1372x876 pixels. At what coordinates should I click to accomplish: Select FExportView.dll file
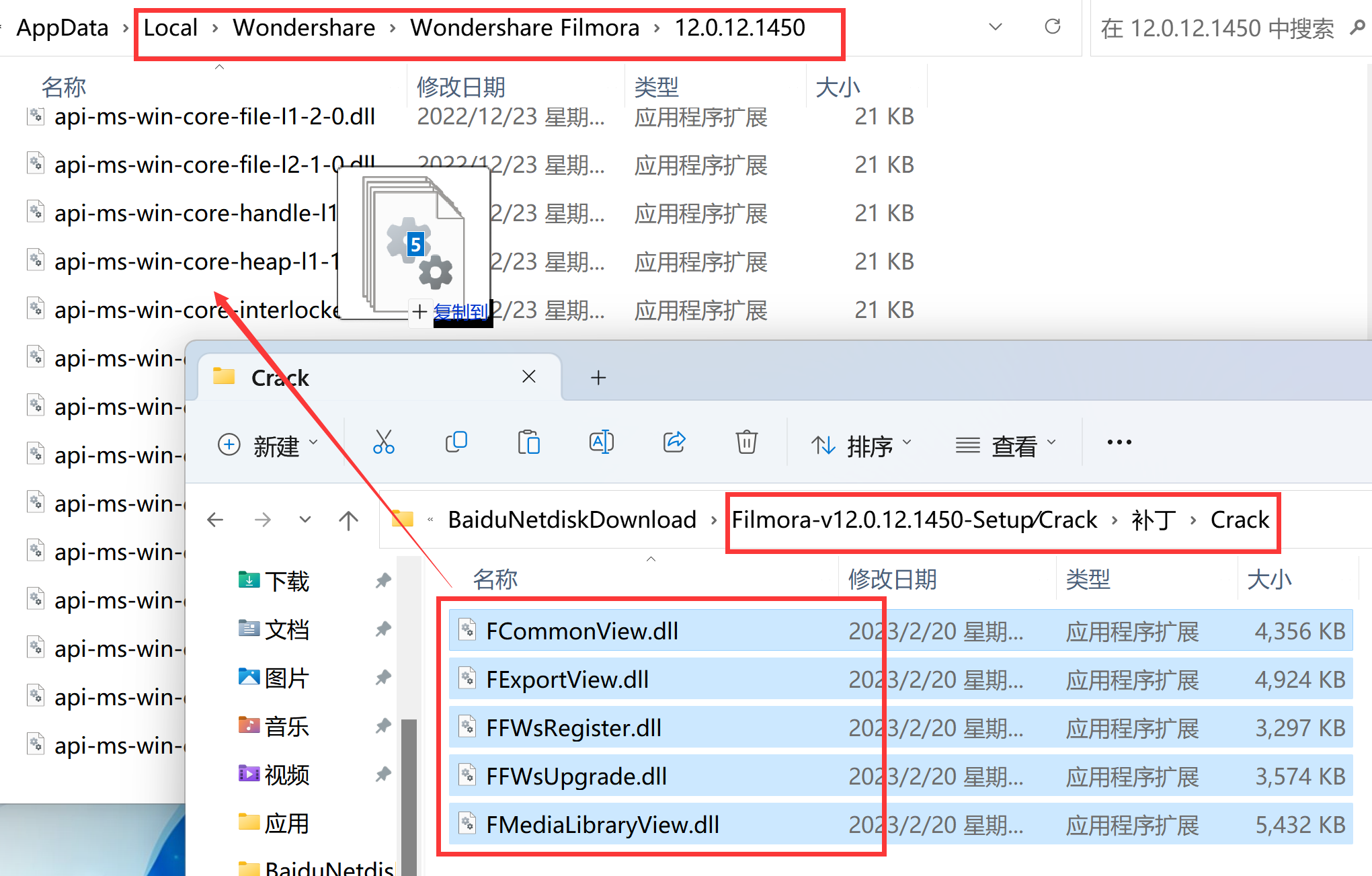click(x=901, y=679)
